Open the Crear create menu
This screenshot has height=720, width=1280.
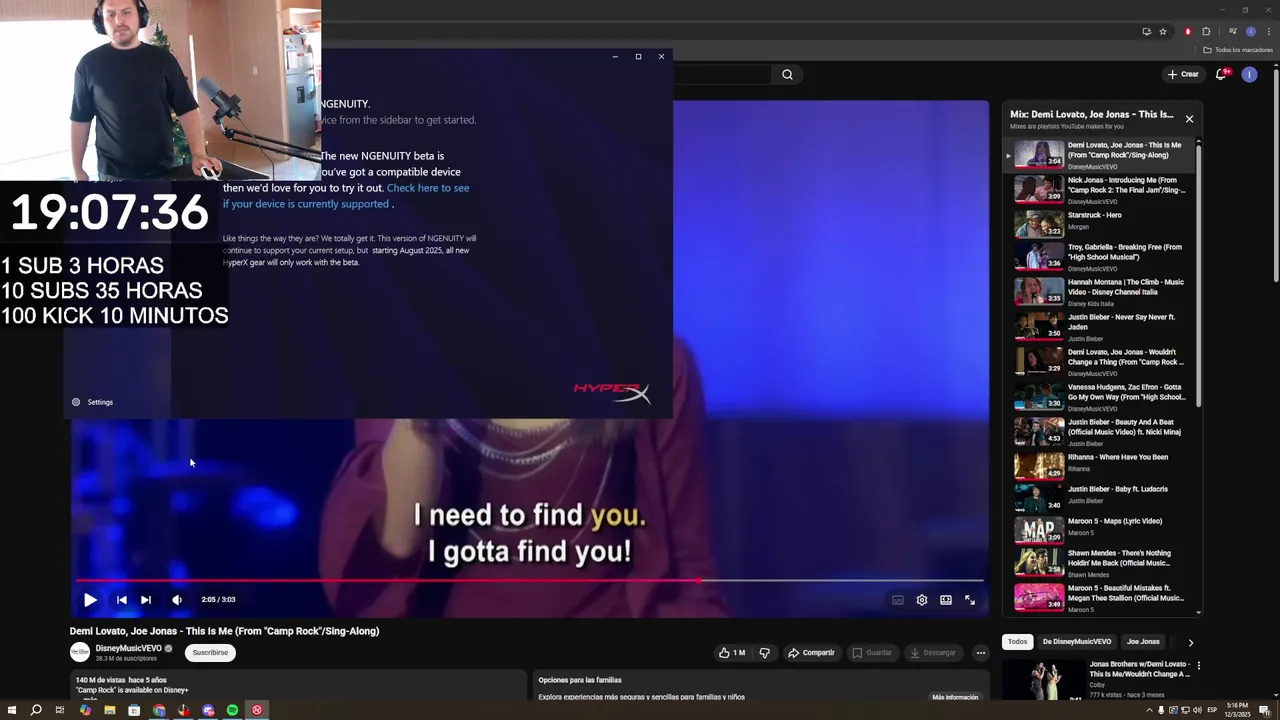pyautogui.click(x=1183, y=74)
